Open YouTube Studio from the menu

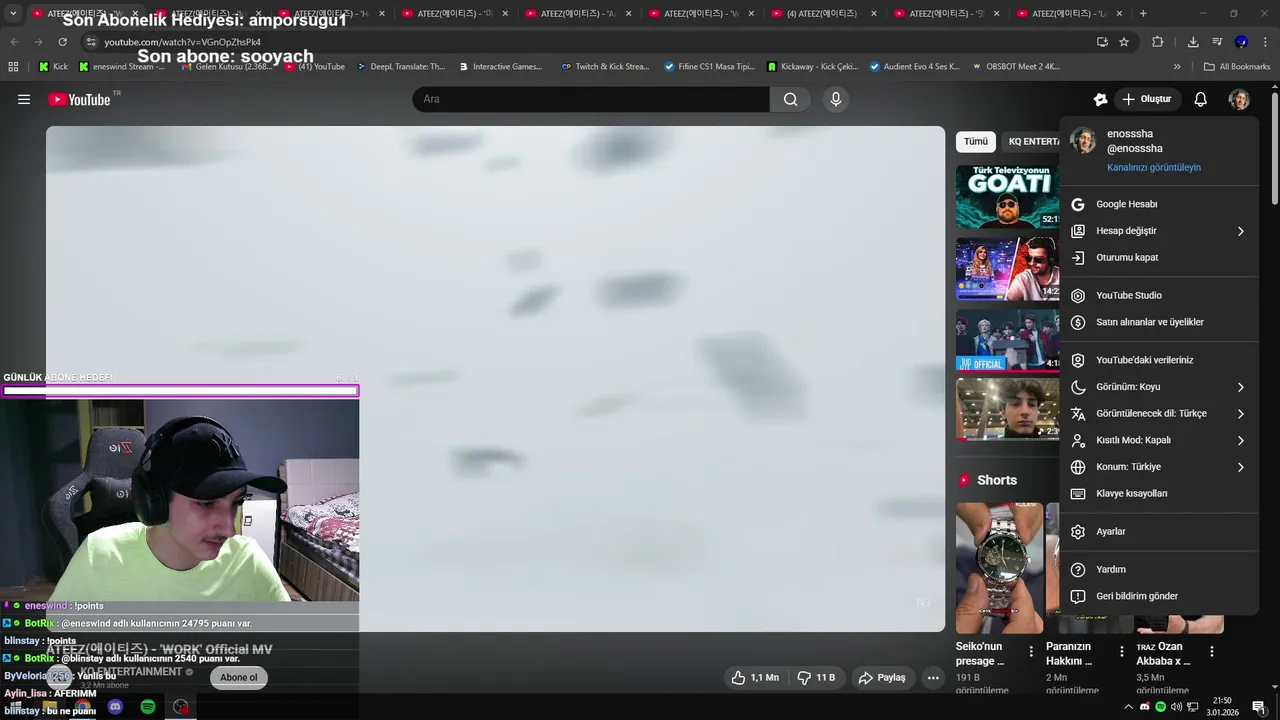(x=1158, y=295)
